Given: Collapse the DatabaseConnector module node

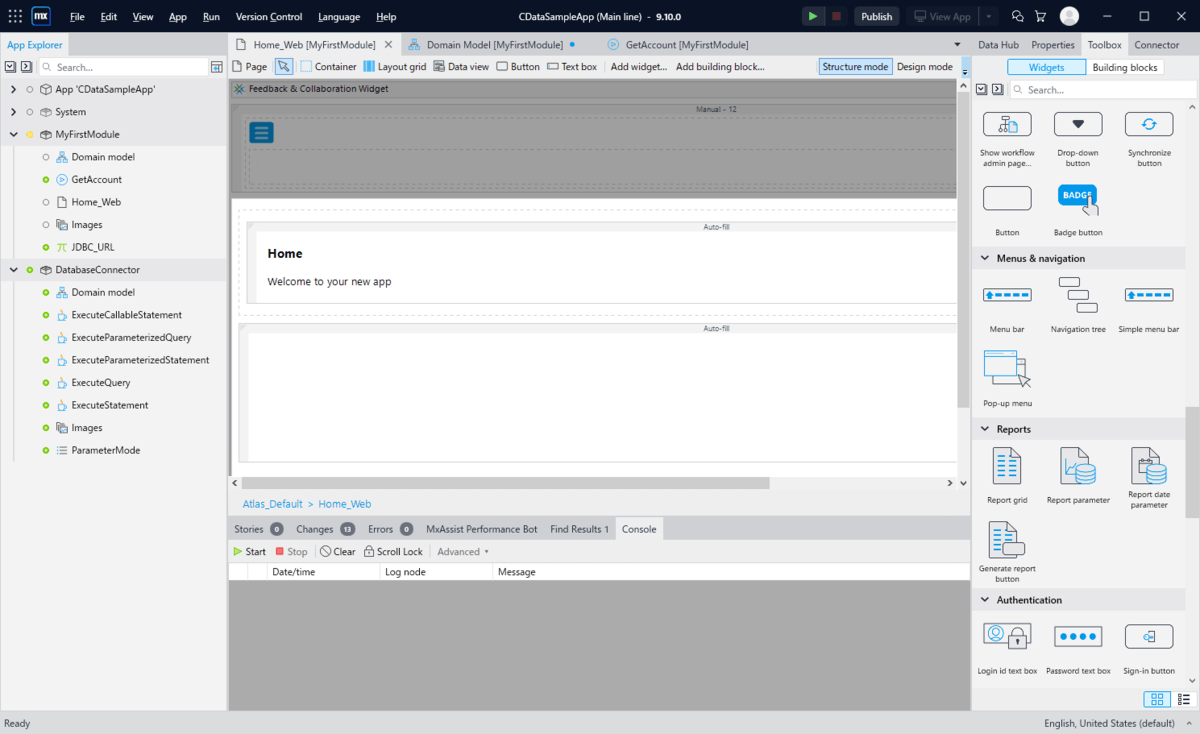Looking at the screenshot, I should point(14,270).
